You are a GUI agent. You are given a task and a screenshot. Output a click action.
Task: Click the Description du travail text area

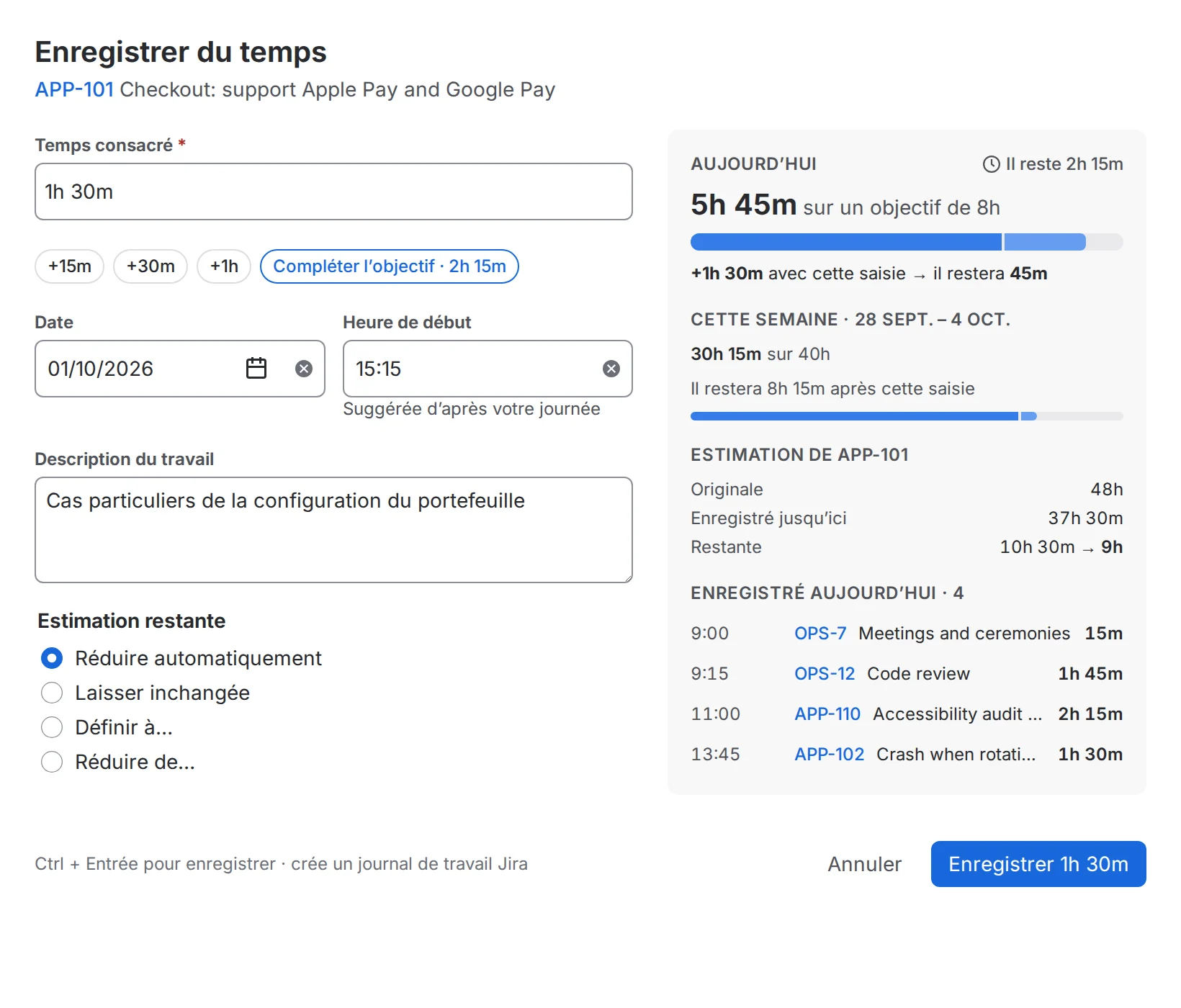(333, 530)
